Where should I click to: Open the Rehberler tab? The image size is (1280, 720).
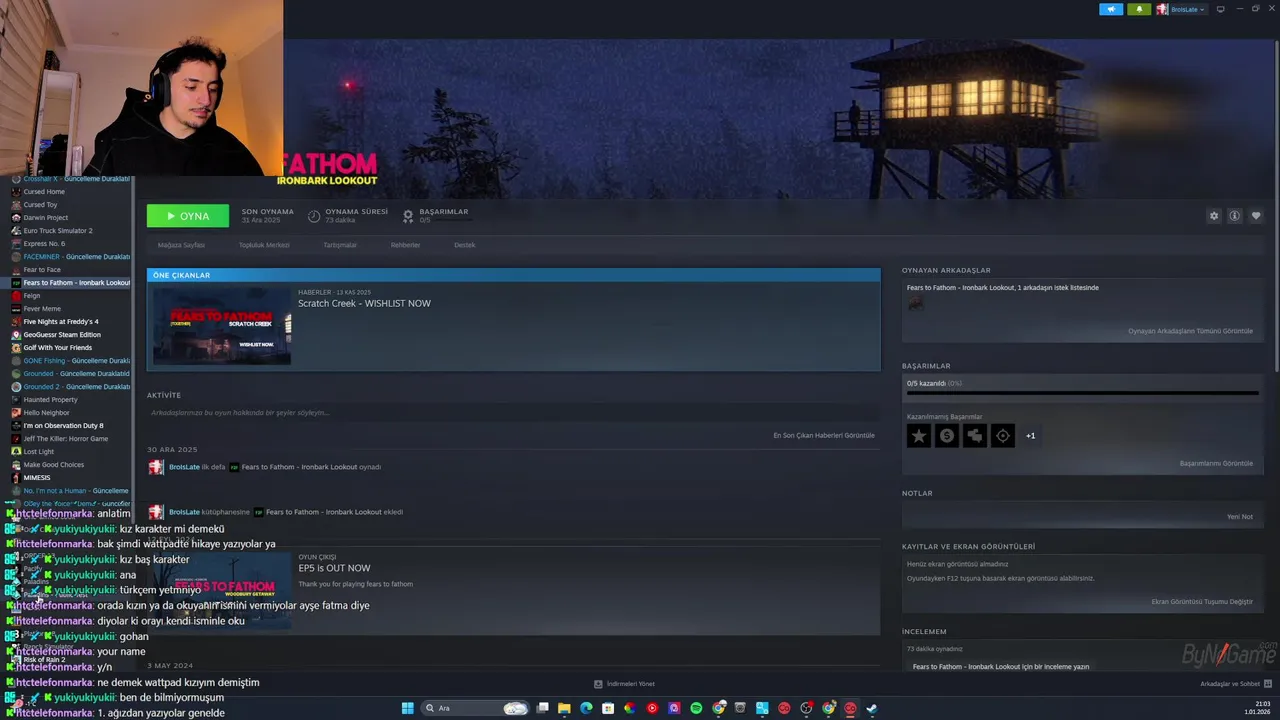pos(405,245)
